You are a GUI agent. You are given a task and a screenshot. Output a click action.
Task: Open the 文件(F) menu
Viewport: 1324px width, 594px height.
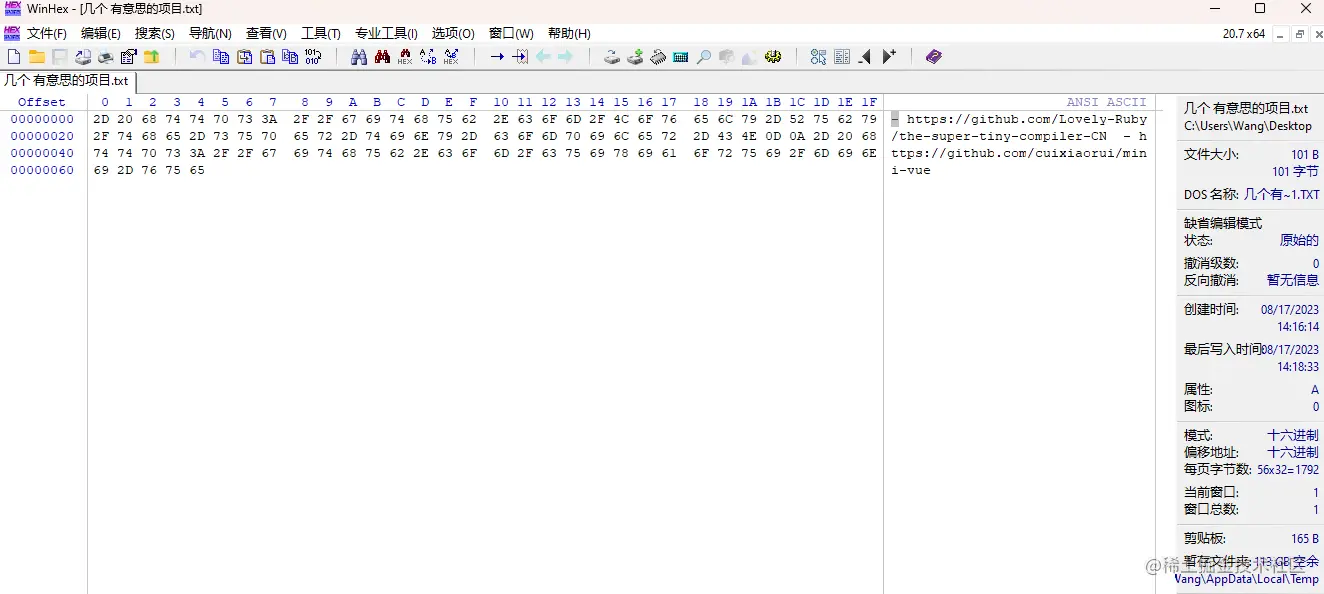tap(47, 33)
